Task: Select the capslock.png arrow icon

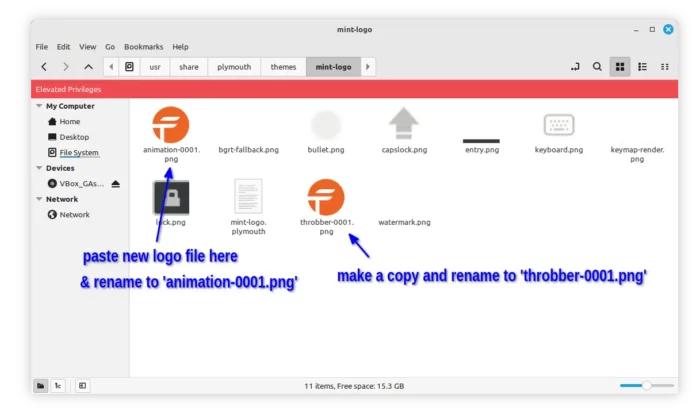Action: point(404,124)
